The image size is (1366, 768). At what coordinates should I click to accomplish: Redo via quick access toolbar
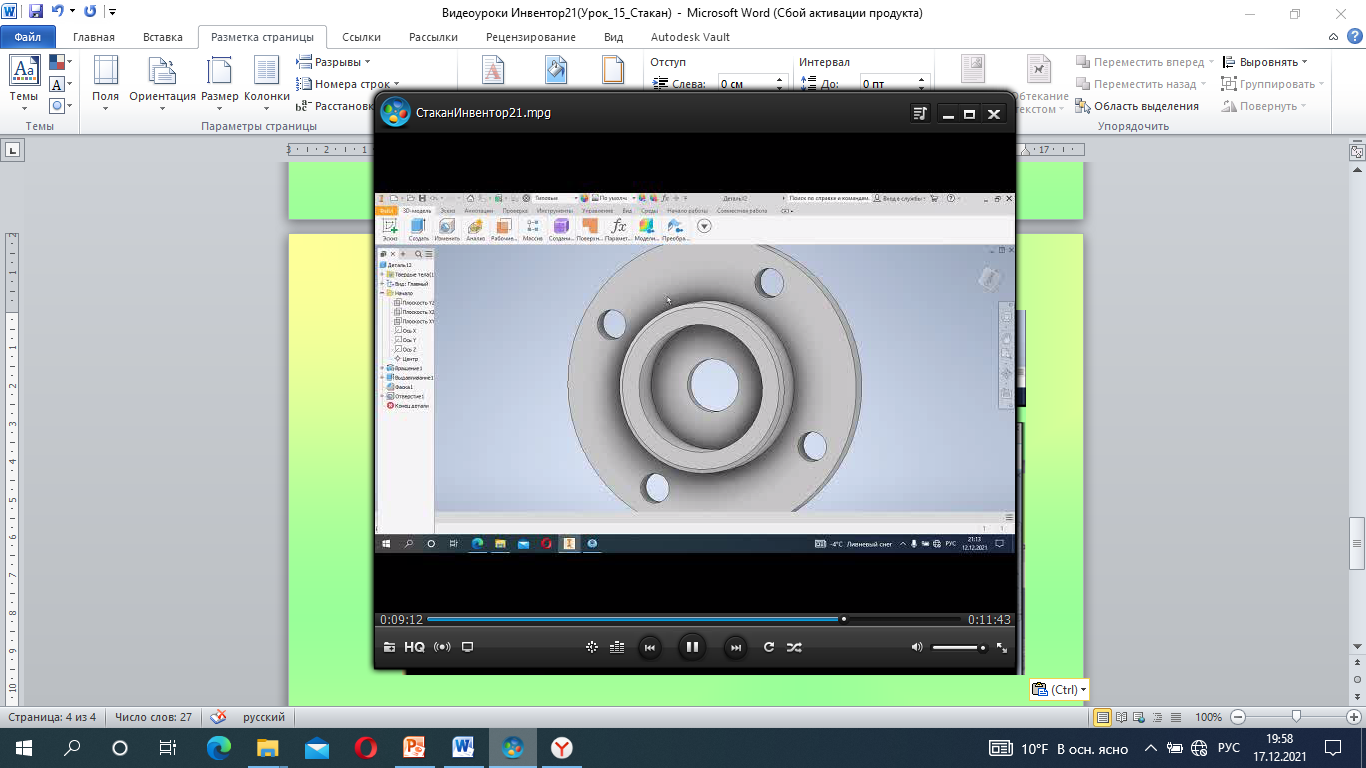[x=90, y=12]
